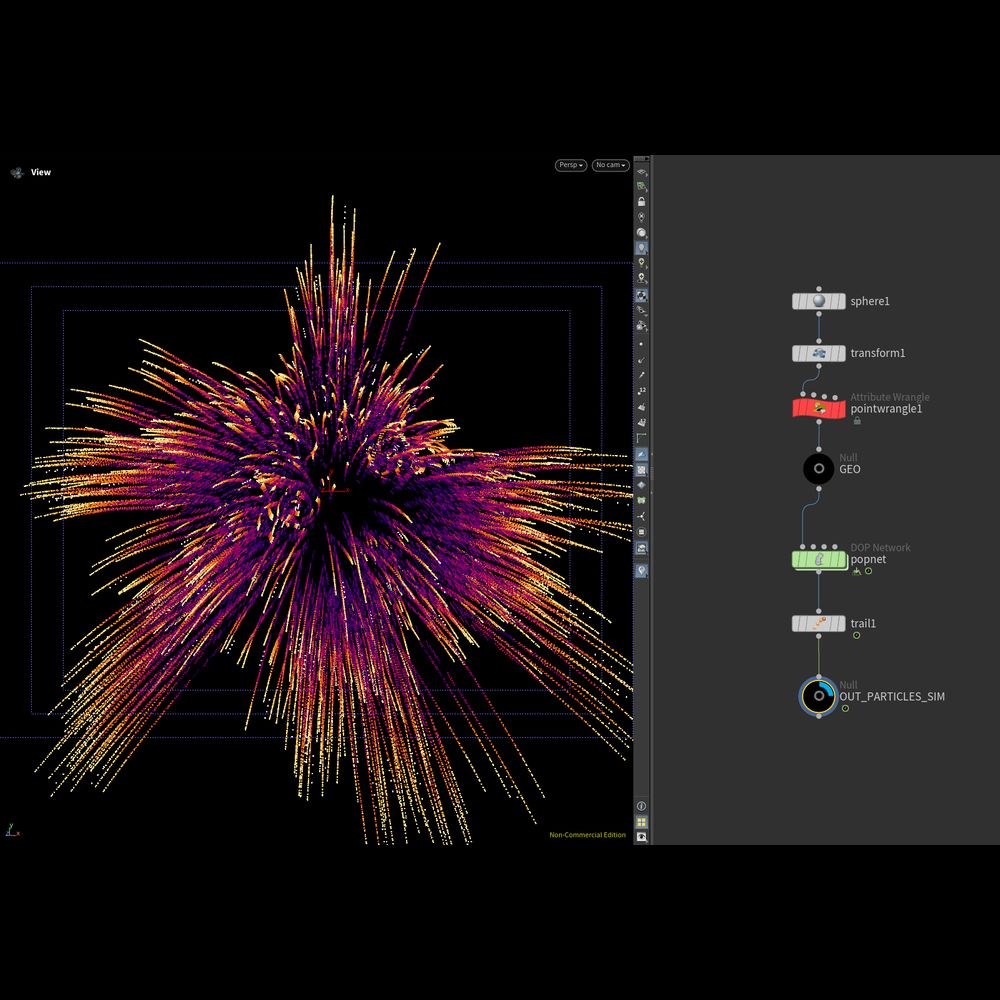The image size is (1000, 1000).
Task: Toggle the yellow viewport layout grid button
Action: 641,822
